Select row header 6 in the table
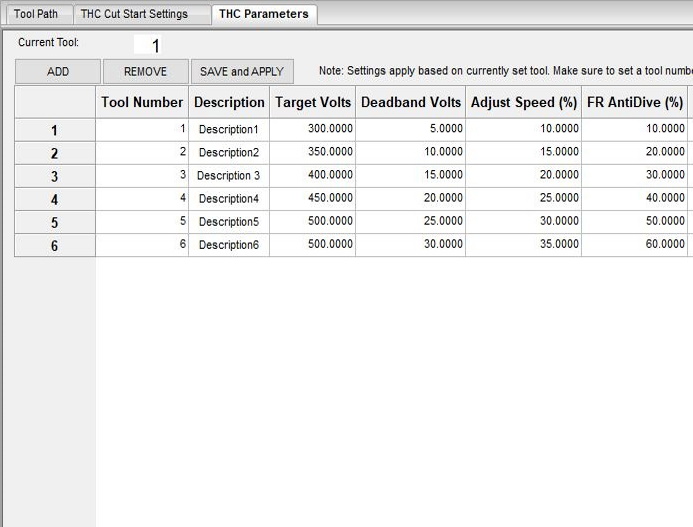The image size is (693, 527). pos(54,245)
